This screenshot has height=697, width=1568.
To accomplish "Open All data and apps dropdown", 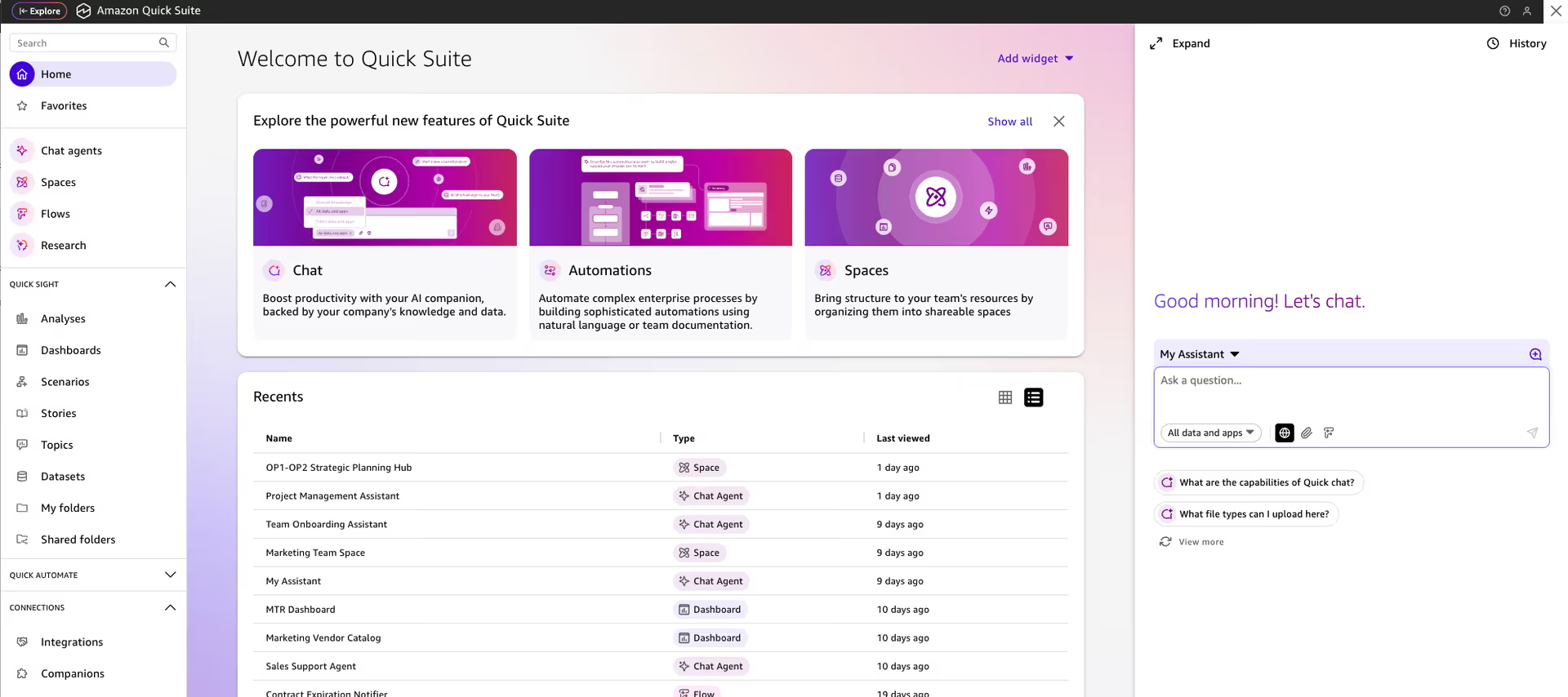I will (x=1210, y=433).
